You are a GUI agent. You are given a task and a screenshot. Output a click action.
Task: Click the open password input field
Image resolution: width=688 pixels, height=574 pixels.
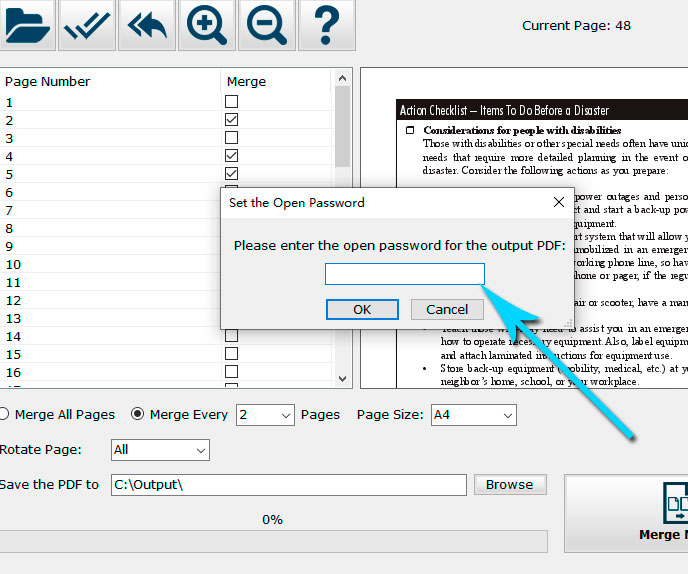click(404, 274)
